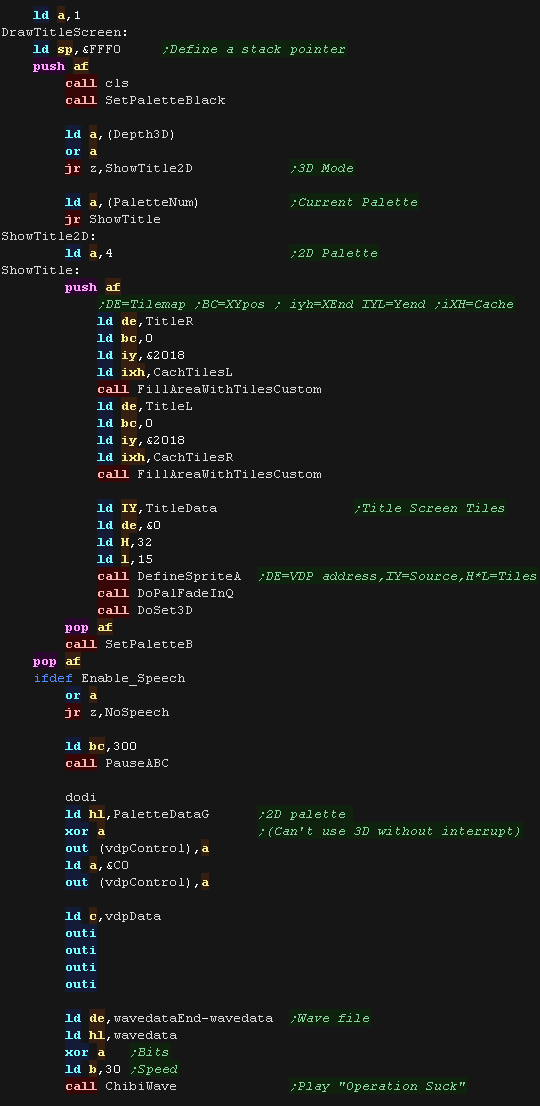Click the call DoSet3D line
The width and height of the screenshot is (540, 1106).
tap(145, 610)
